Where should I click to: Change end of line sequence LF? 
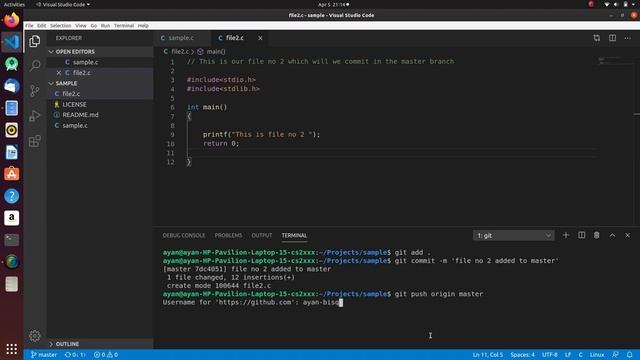click(568, 355)
